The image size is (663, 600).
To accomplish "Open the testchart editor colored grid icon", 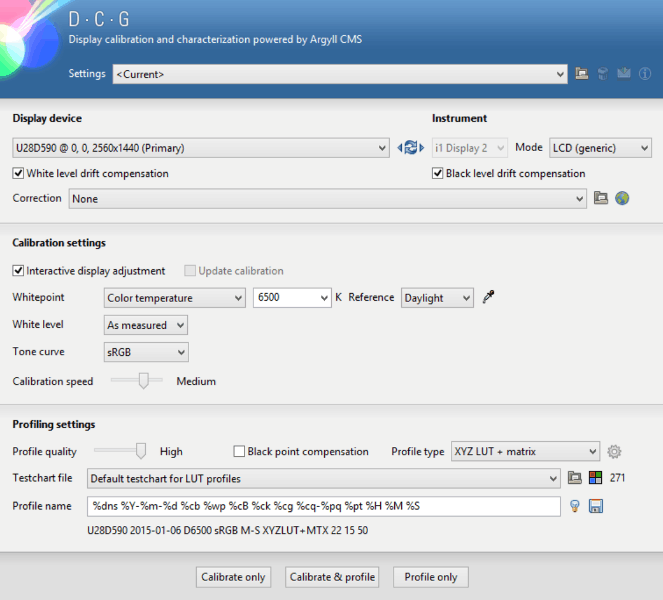I will tap(595, 478).
